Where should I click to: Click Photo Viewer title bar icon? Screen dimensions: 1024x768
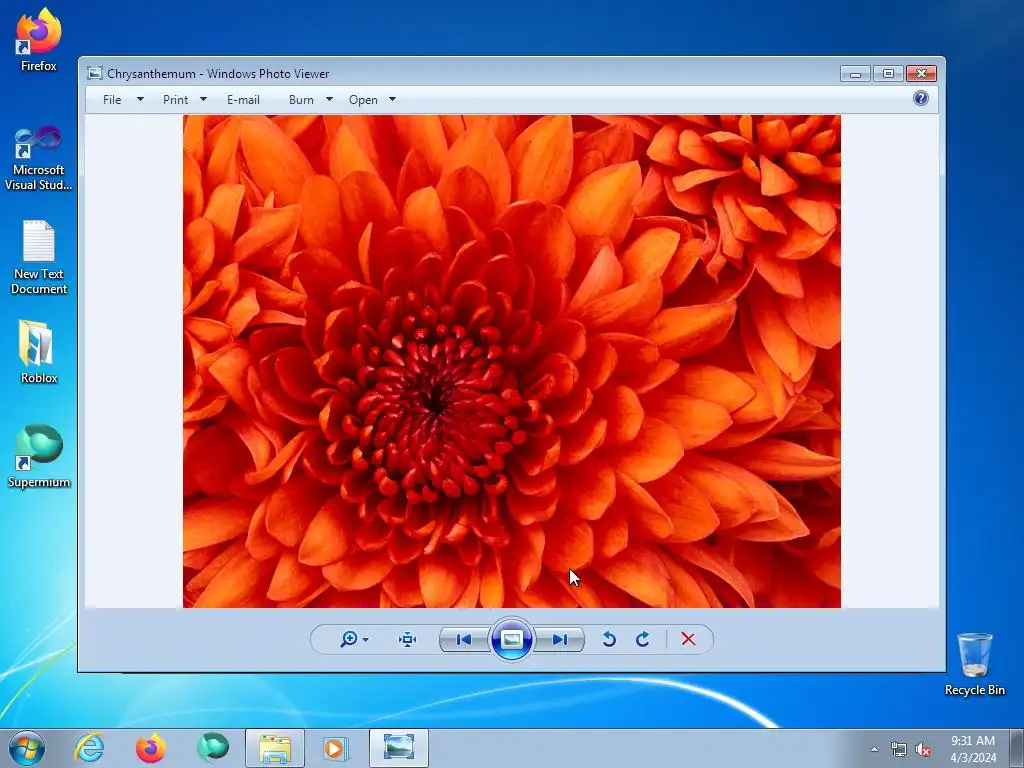(x=95, y=73)
